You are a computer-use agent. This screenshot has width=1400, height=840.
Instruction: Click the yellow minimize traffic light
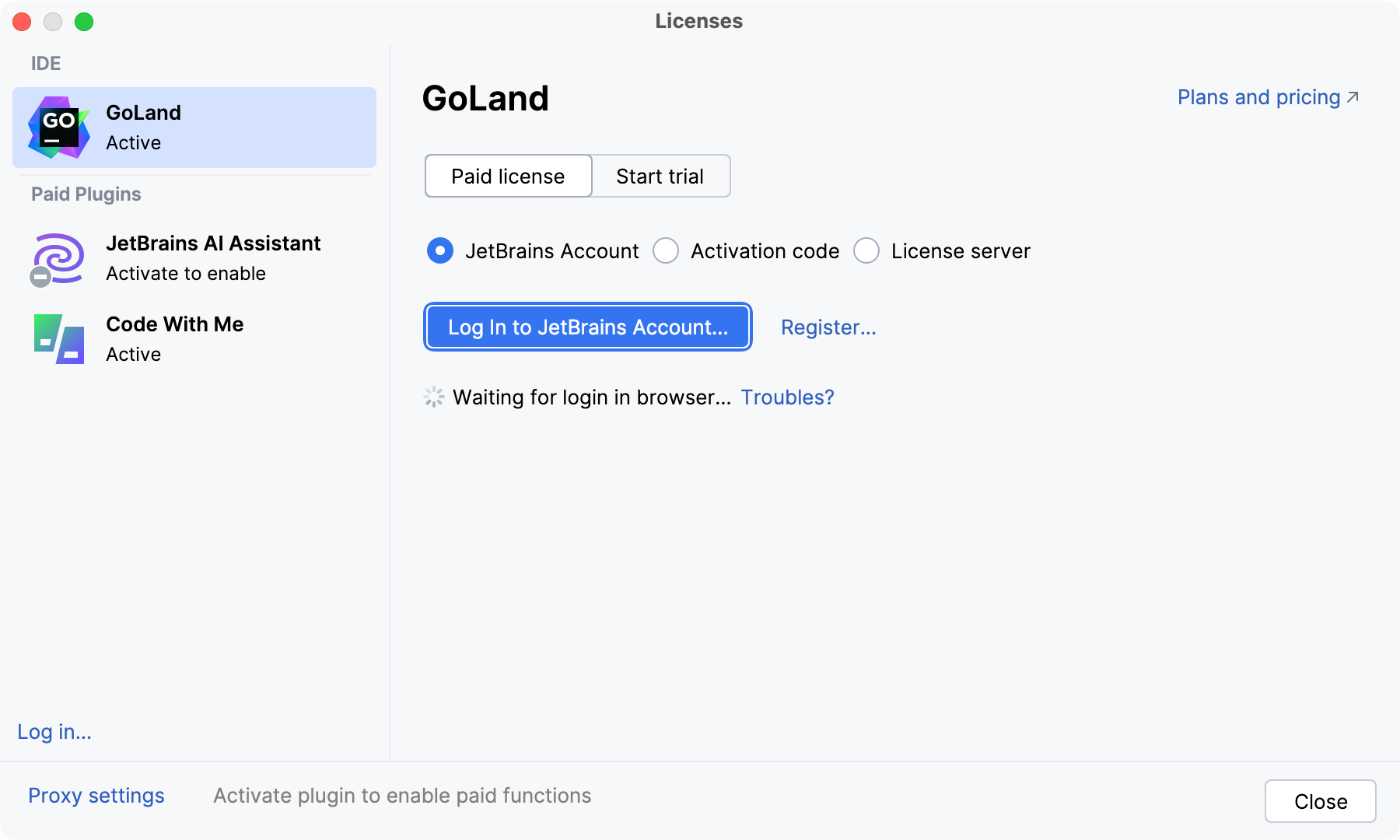pyautogui.click(x=53, y=22)
